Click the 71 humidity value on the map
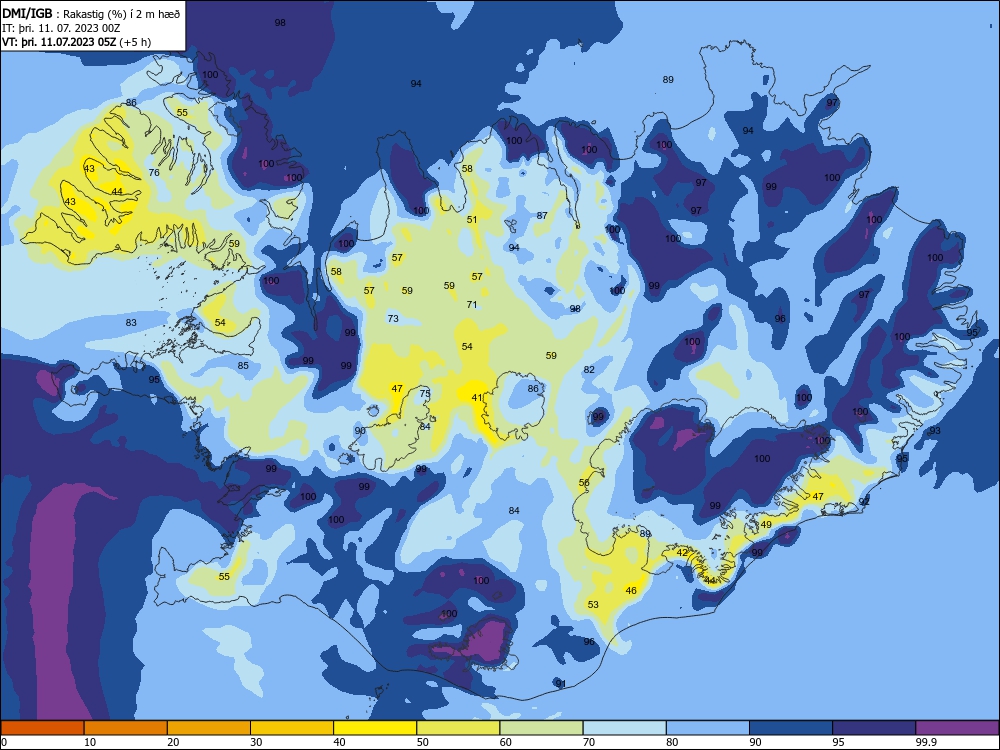The width and height of the screenshot is (1000, 750). [x=471, y=305]
